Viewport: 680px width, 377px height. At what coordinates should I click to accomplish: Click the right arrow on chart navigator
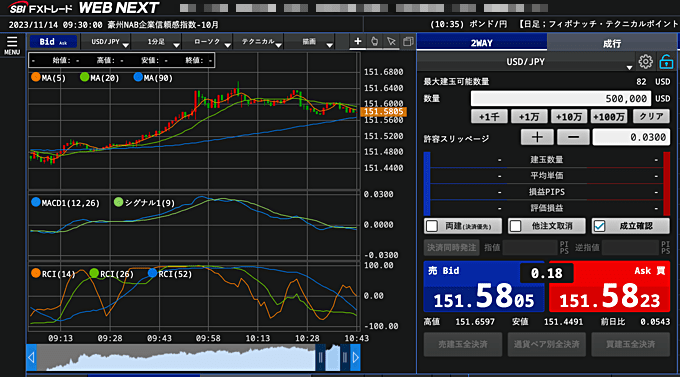[x=355, y=357]
